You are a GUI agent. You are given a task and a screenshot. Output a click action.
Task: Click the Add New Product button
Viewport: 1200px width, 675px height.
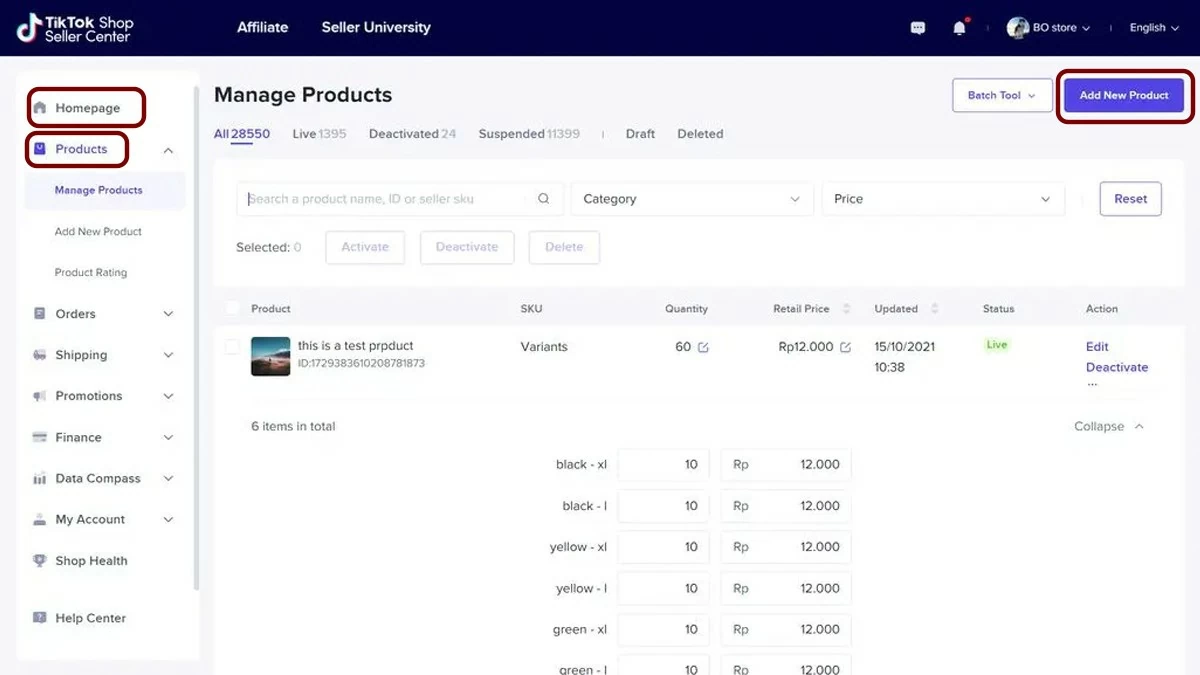[x=1123, y=95]
